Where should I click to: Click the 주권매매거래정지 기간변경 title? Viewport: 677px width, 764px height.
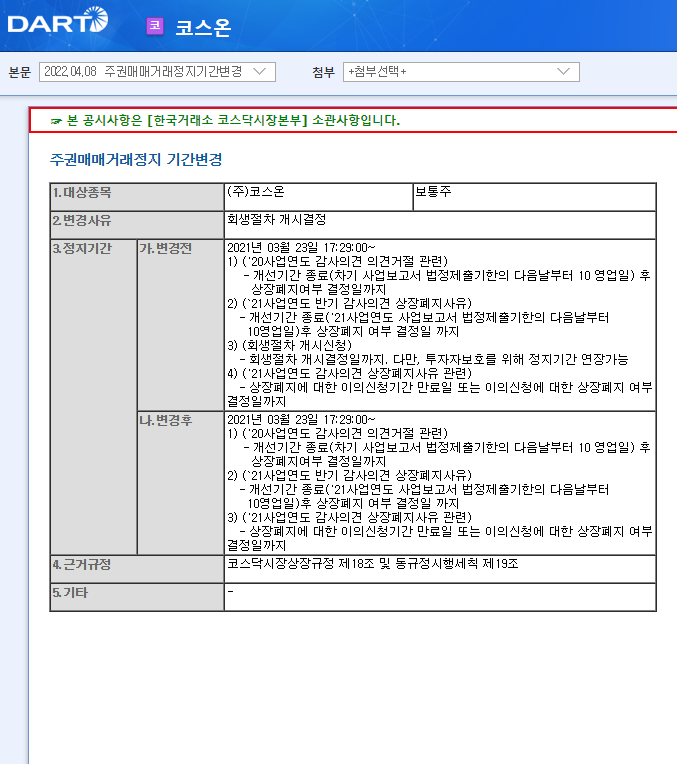136,159
